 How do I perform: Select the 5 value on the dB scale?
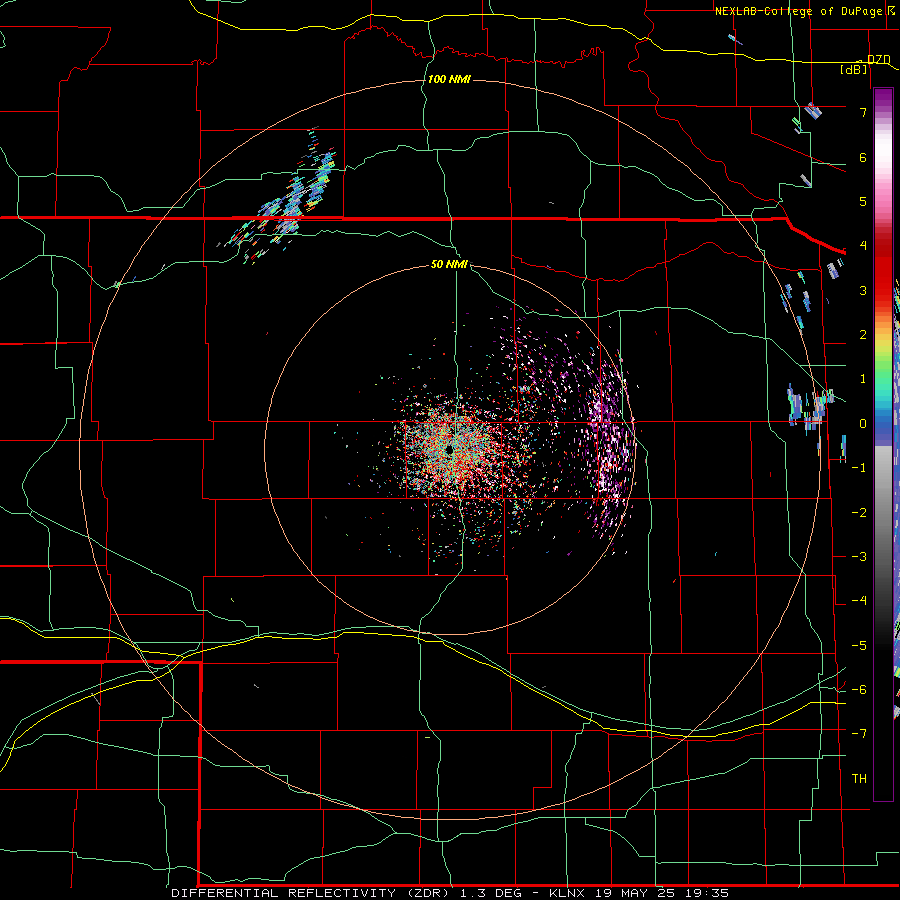point(863,201)
